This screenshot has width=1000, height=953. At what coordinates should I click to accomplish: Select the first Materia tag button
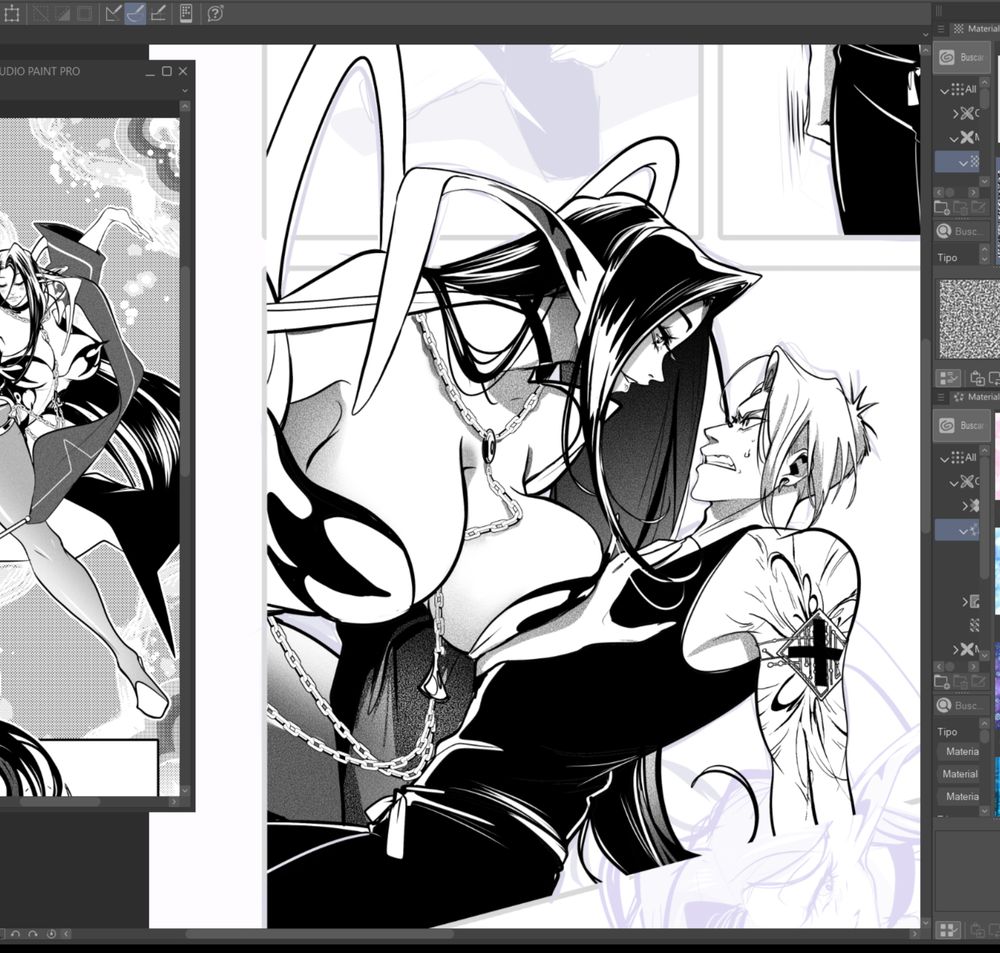pos(959,751)
